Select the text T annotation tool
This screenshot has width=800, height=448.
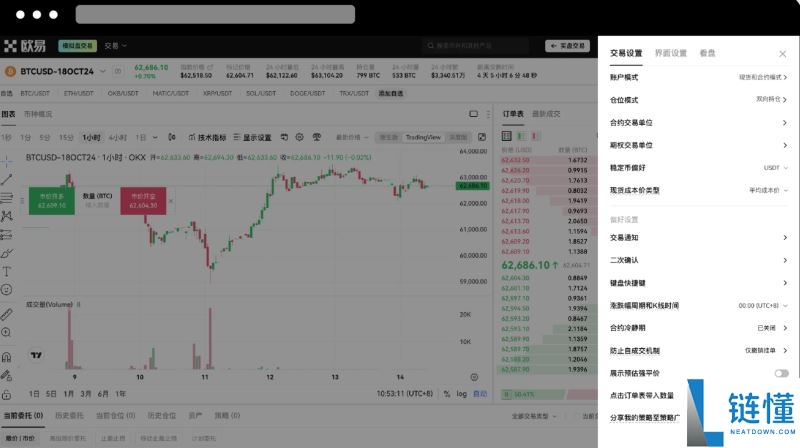(x=7, y=271)
